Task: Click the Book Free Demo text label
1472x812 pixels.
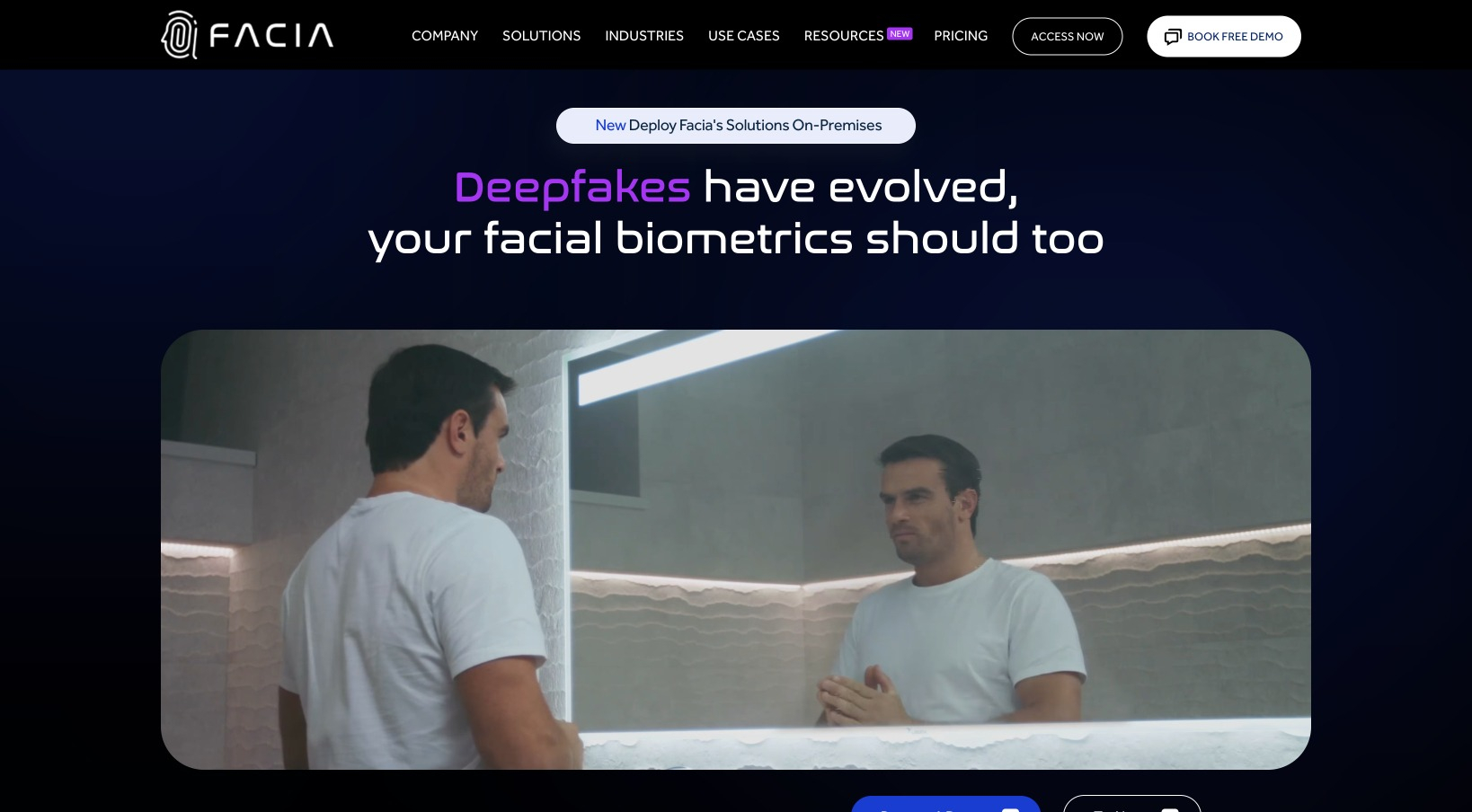Action: click(x=1235, y=37)
